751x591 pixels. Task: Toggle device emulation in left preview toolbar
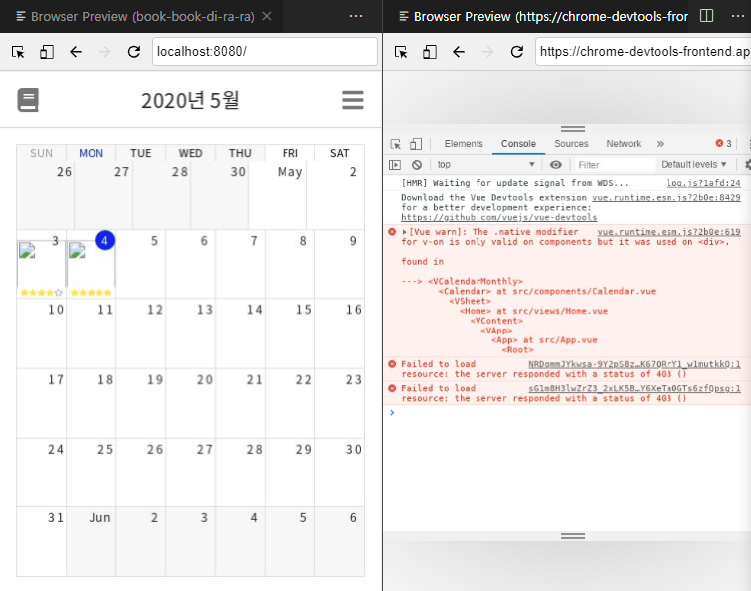pyautogui.click(x=46, y=52)
